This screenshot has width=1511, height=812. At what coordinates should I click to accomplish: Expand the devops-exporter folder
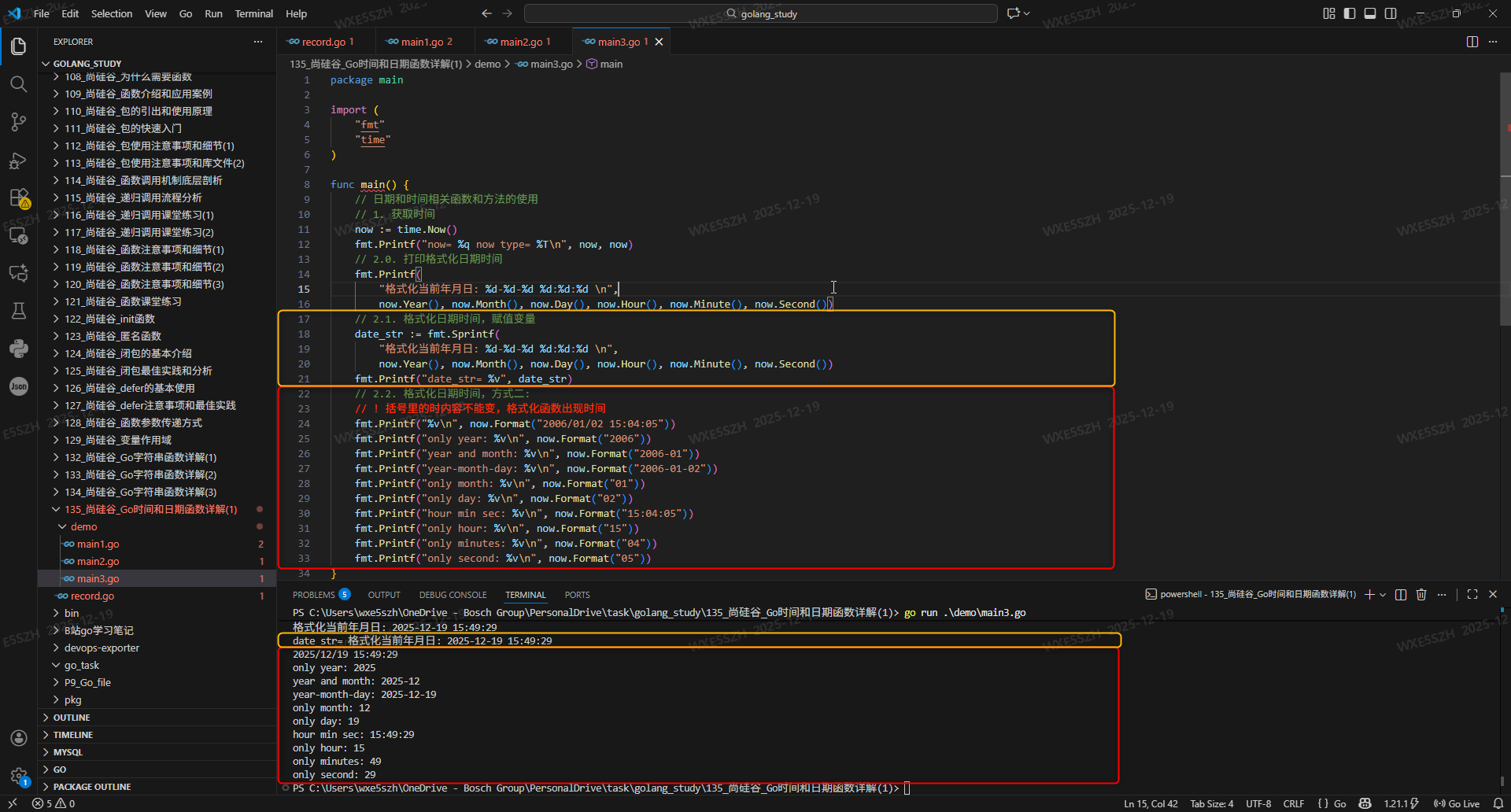(102, 648)
